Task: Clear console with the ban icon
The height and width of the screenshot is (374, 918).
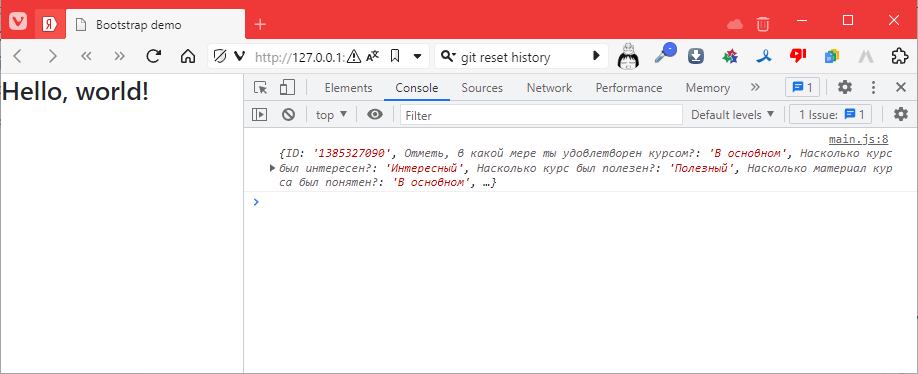Action: (288, 115)
